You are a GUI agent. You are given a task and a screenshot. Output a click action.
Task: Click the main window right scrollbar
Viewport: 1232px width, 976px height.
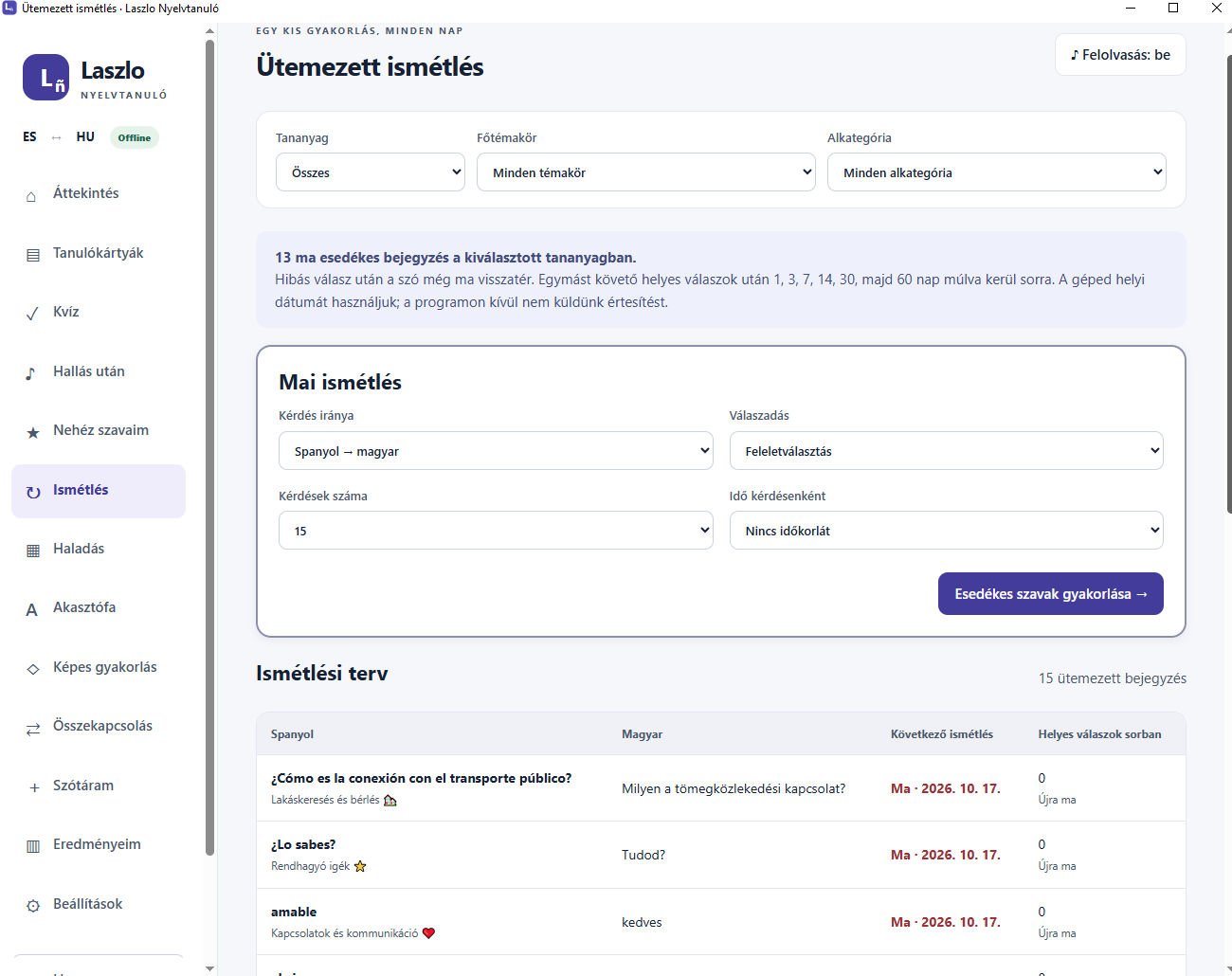coord(1228,284)
